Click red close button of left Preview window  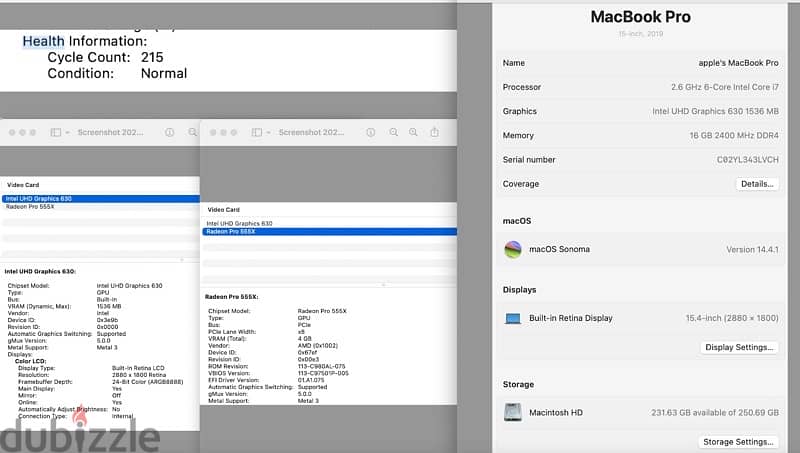pyautogui.click(x=12, y=133)
